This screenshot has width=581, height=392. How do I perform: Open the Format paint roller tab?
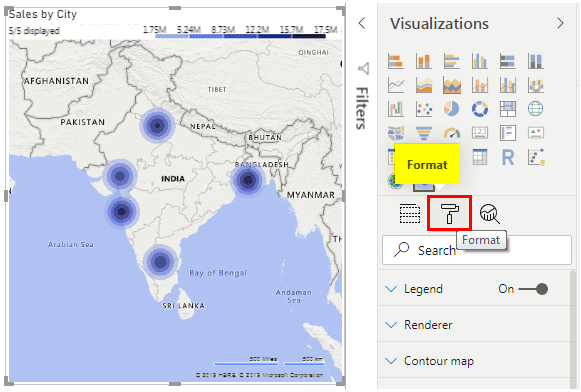(449, 213)
